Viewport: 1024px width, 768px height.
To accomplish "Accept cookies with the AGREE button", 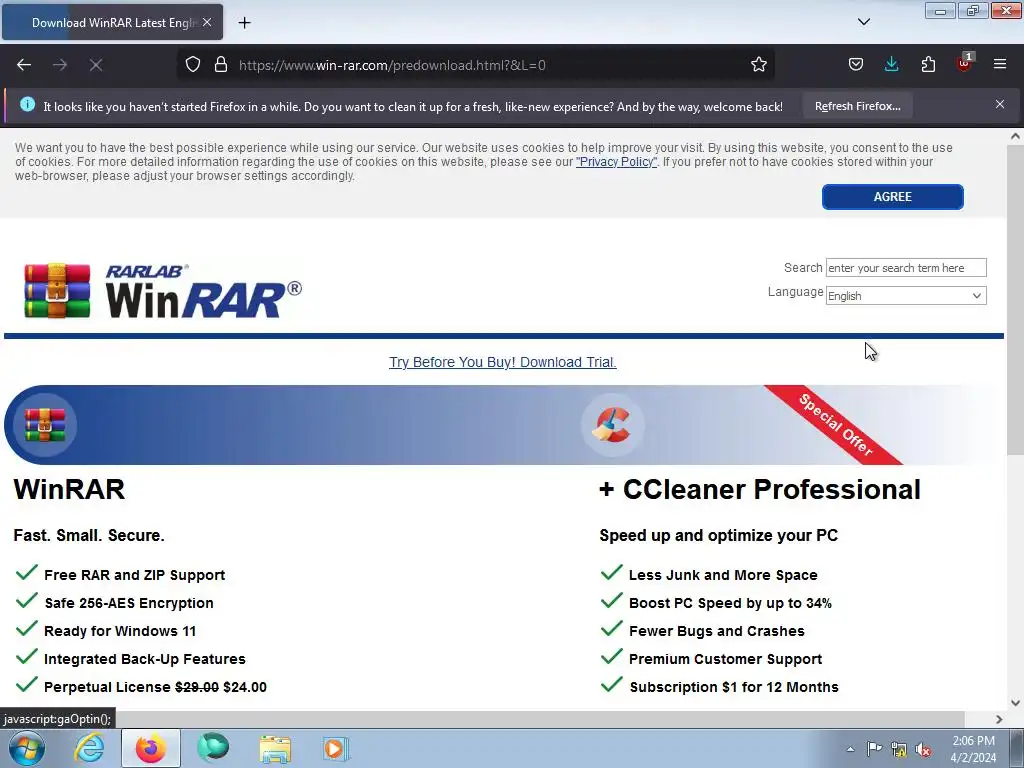I will (x=892, y=197).
